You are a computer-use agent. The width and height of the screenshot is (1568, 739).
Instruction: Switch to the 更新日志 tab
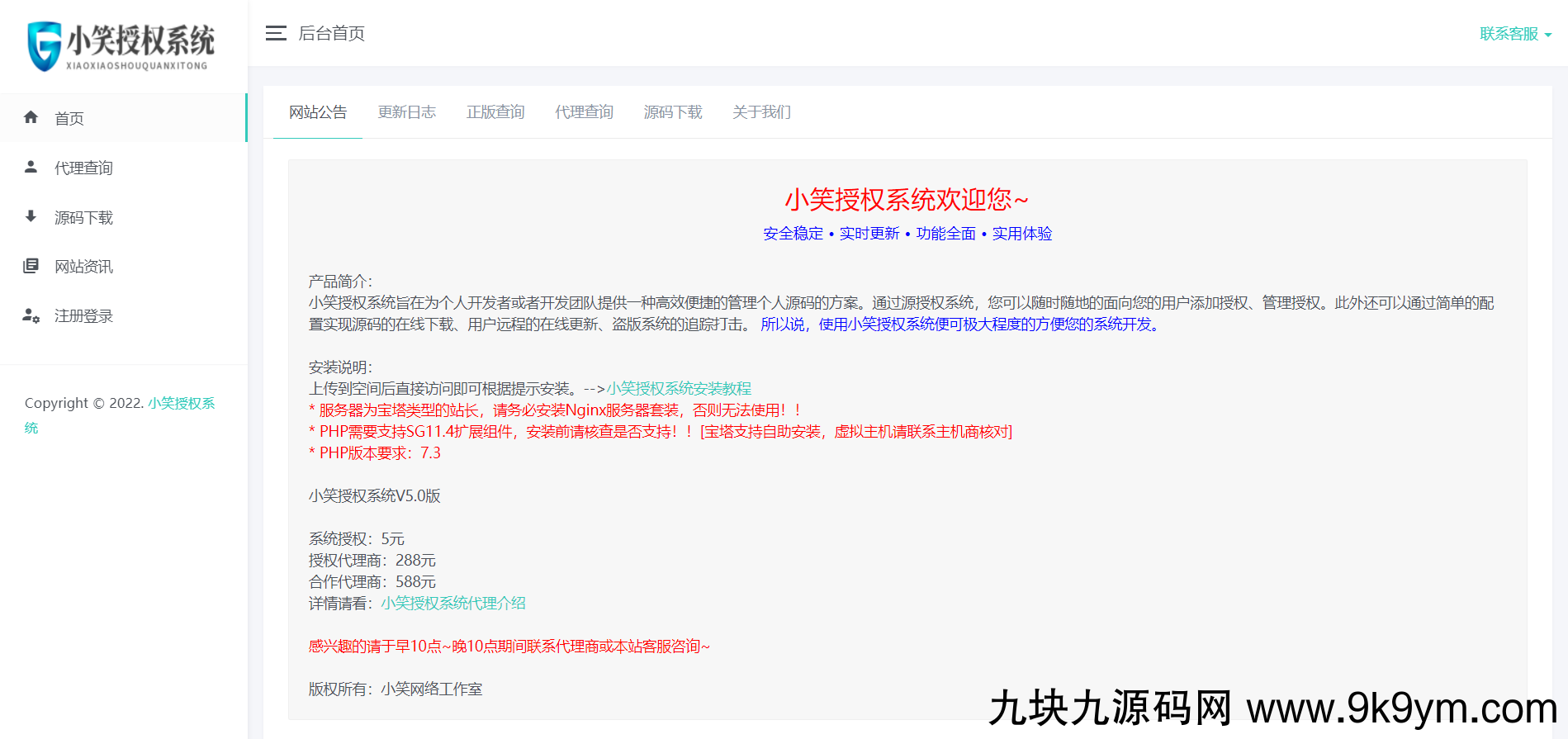point(406,112)
